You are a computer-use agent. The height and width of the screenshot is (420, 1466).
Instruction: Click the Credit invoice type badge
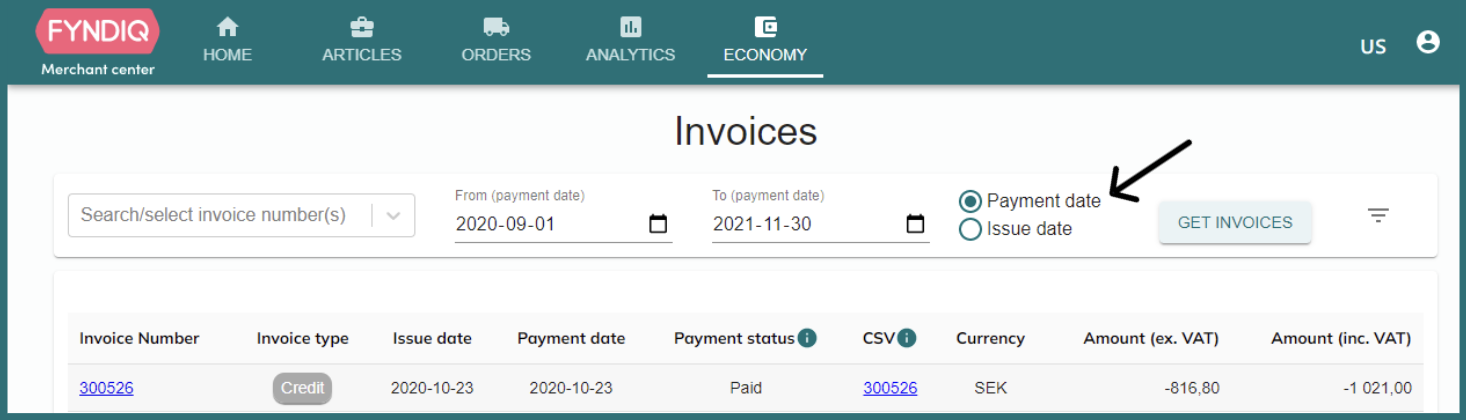click(x=303, y=388)
